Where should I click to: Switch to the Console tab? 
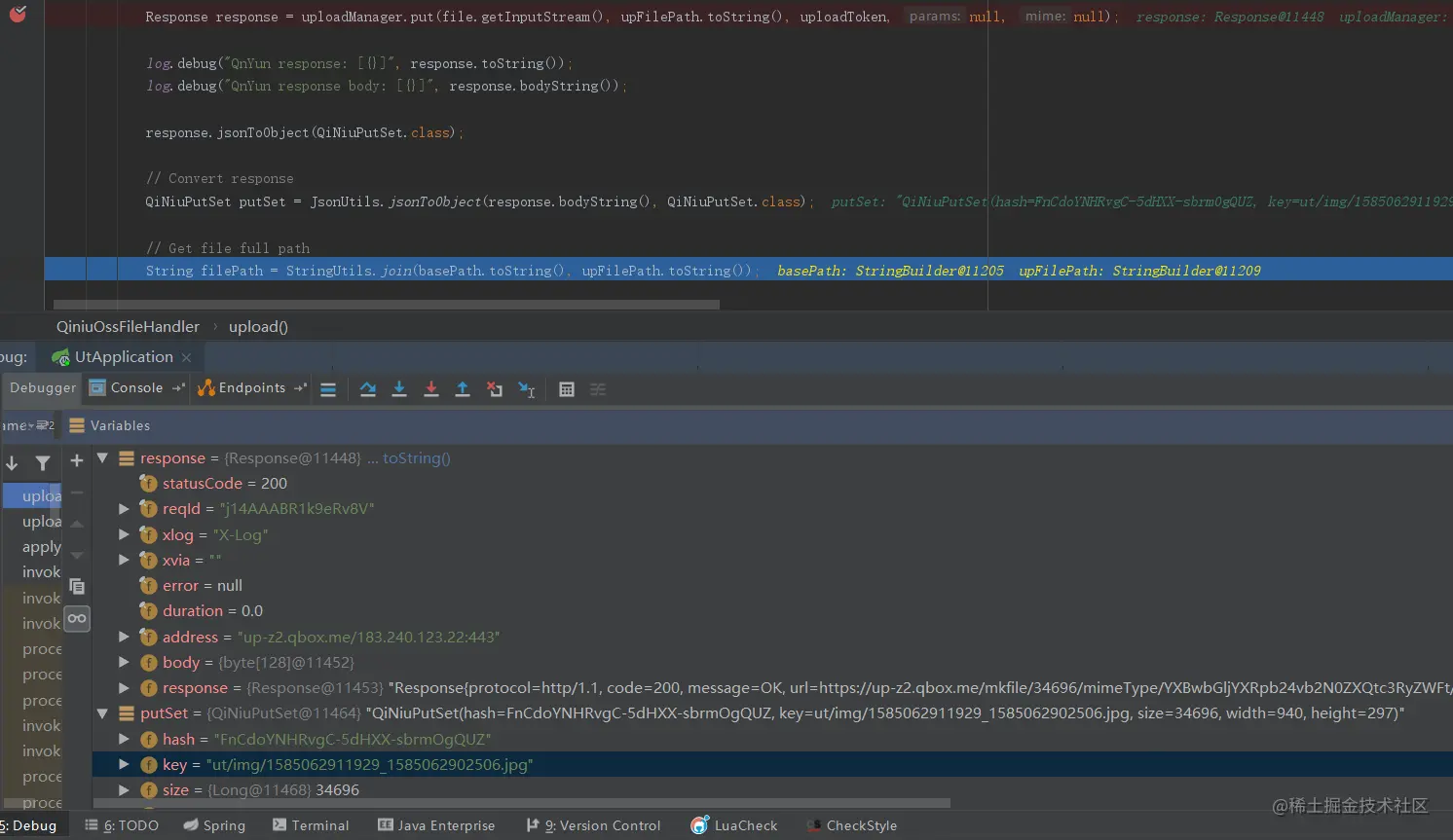pos(136,388)
